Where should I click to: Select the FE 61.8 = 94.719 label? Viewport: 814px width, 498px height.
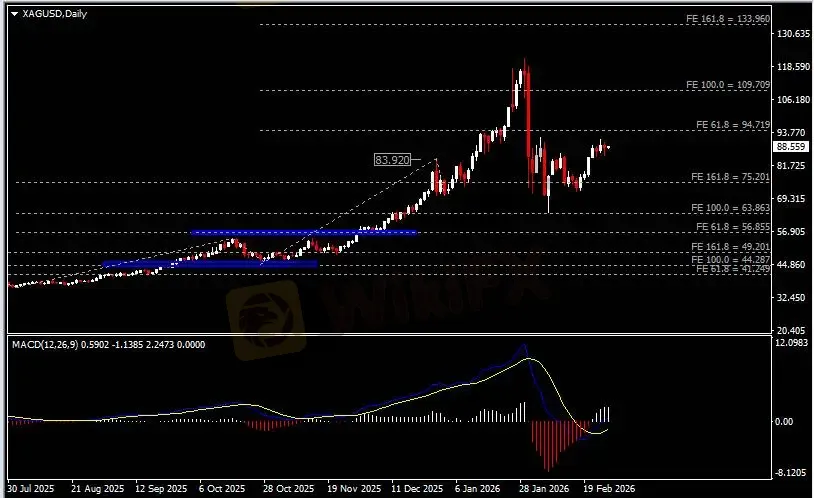[x=733, y=125]
